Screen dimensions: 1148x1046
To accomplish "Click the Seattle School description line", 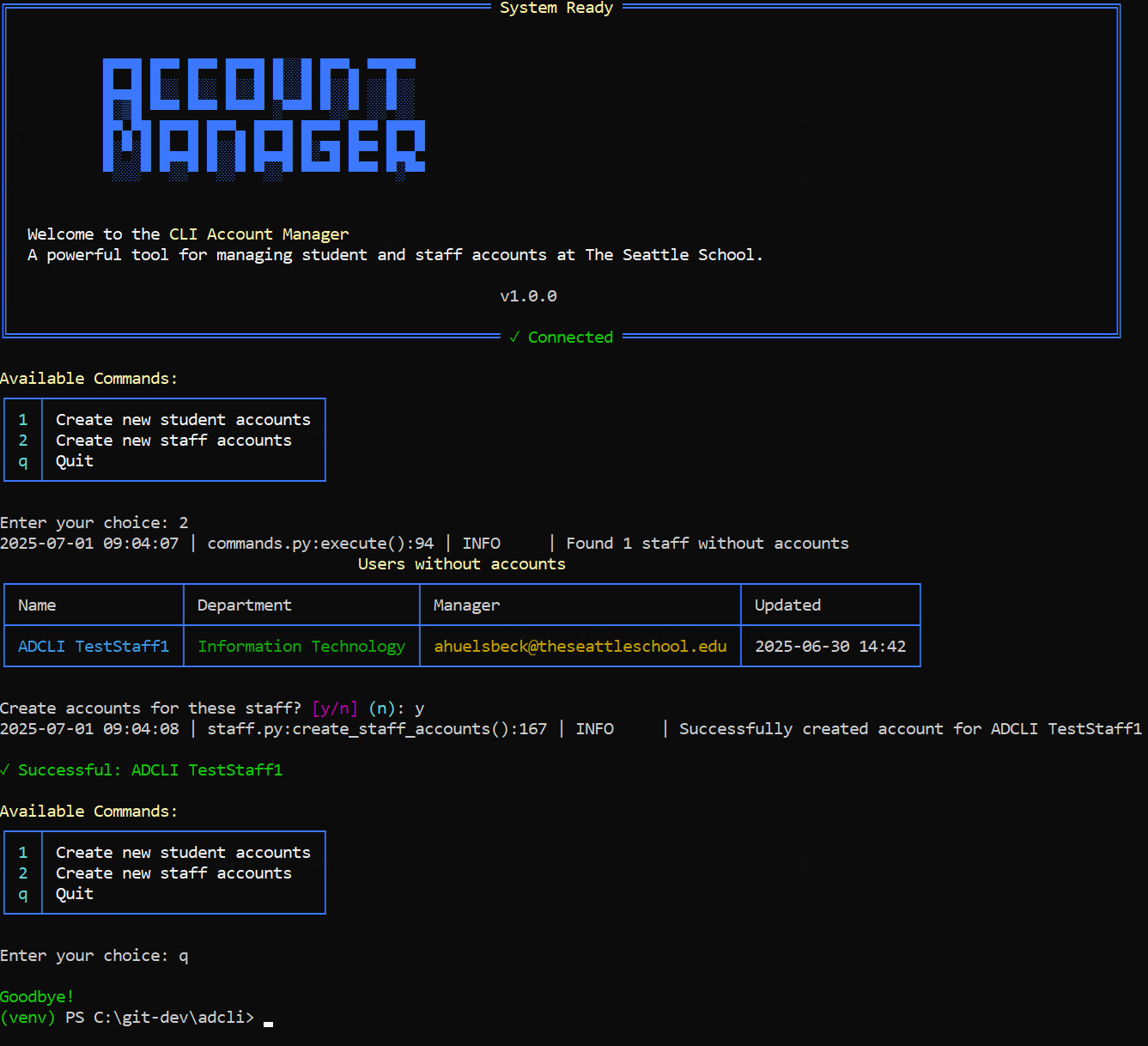I will [x=395, y=255].
